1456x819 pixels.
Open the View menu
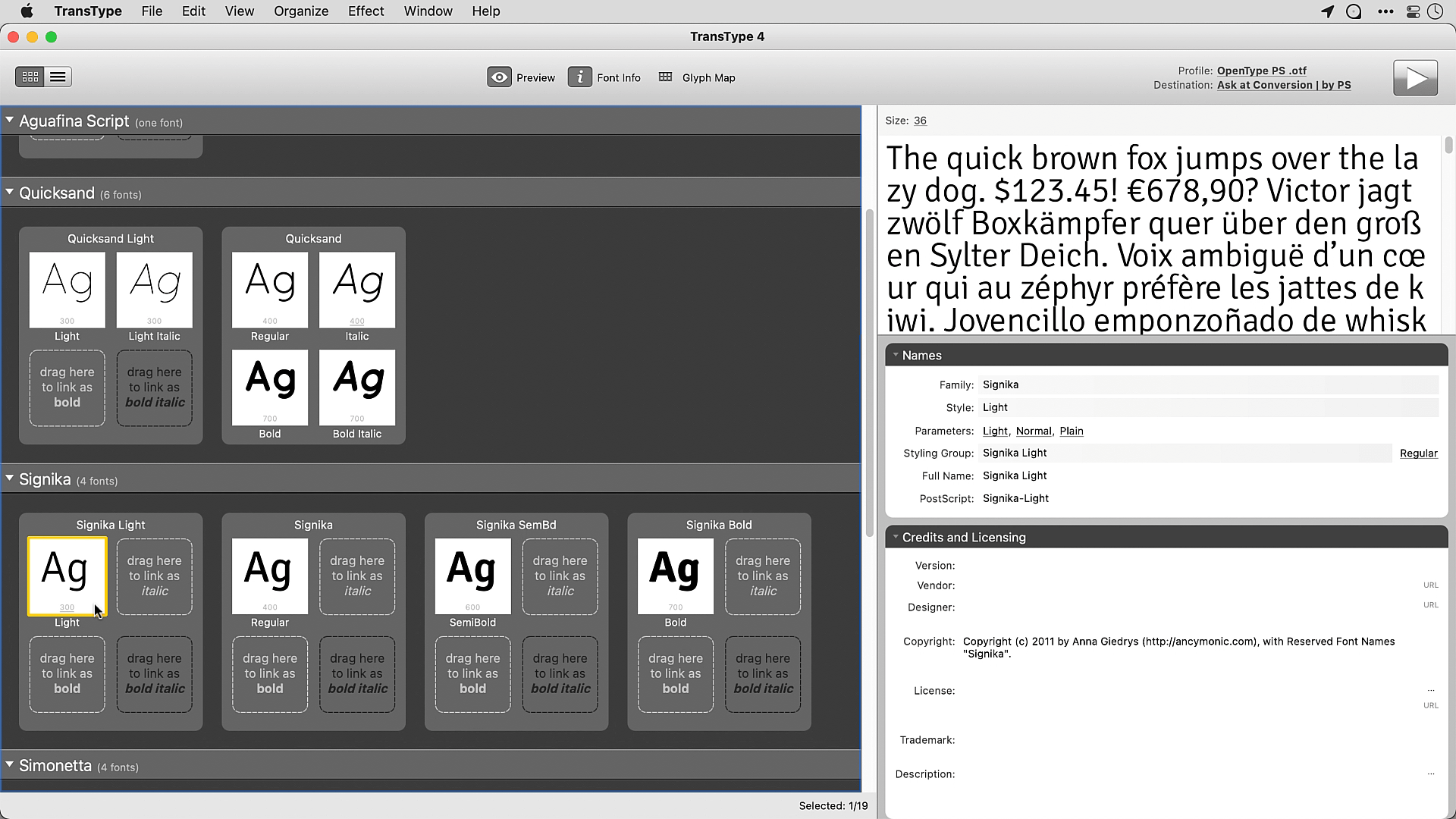[x=239, y=11]
